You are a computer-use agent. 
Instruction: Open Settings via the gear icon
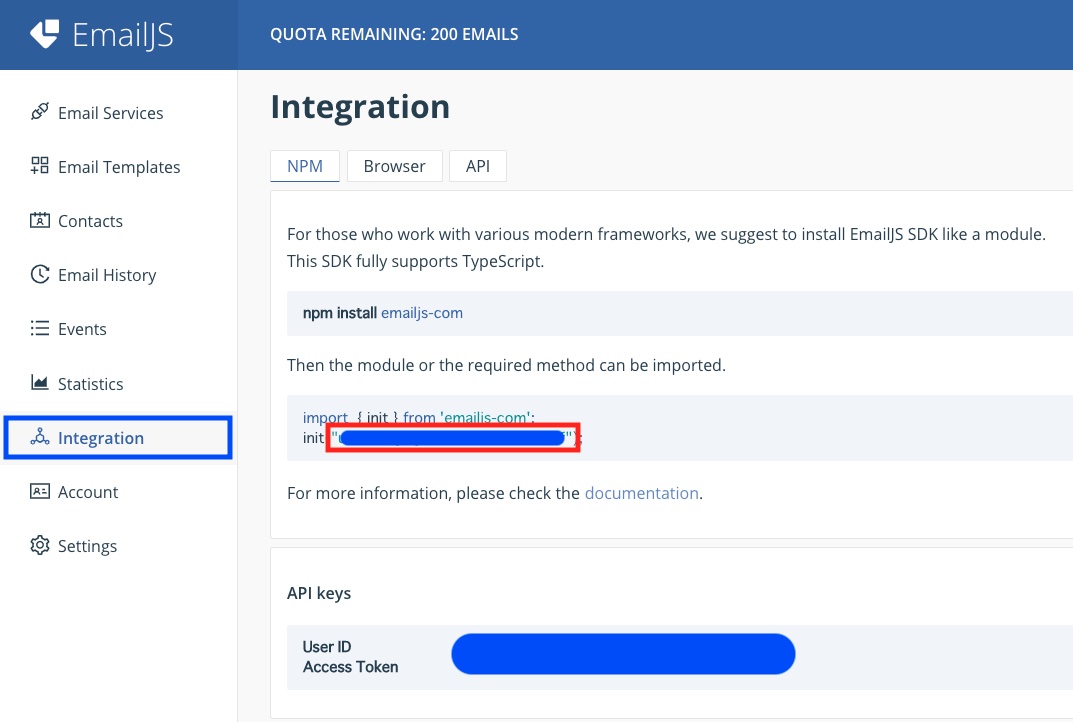39,546
